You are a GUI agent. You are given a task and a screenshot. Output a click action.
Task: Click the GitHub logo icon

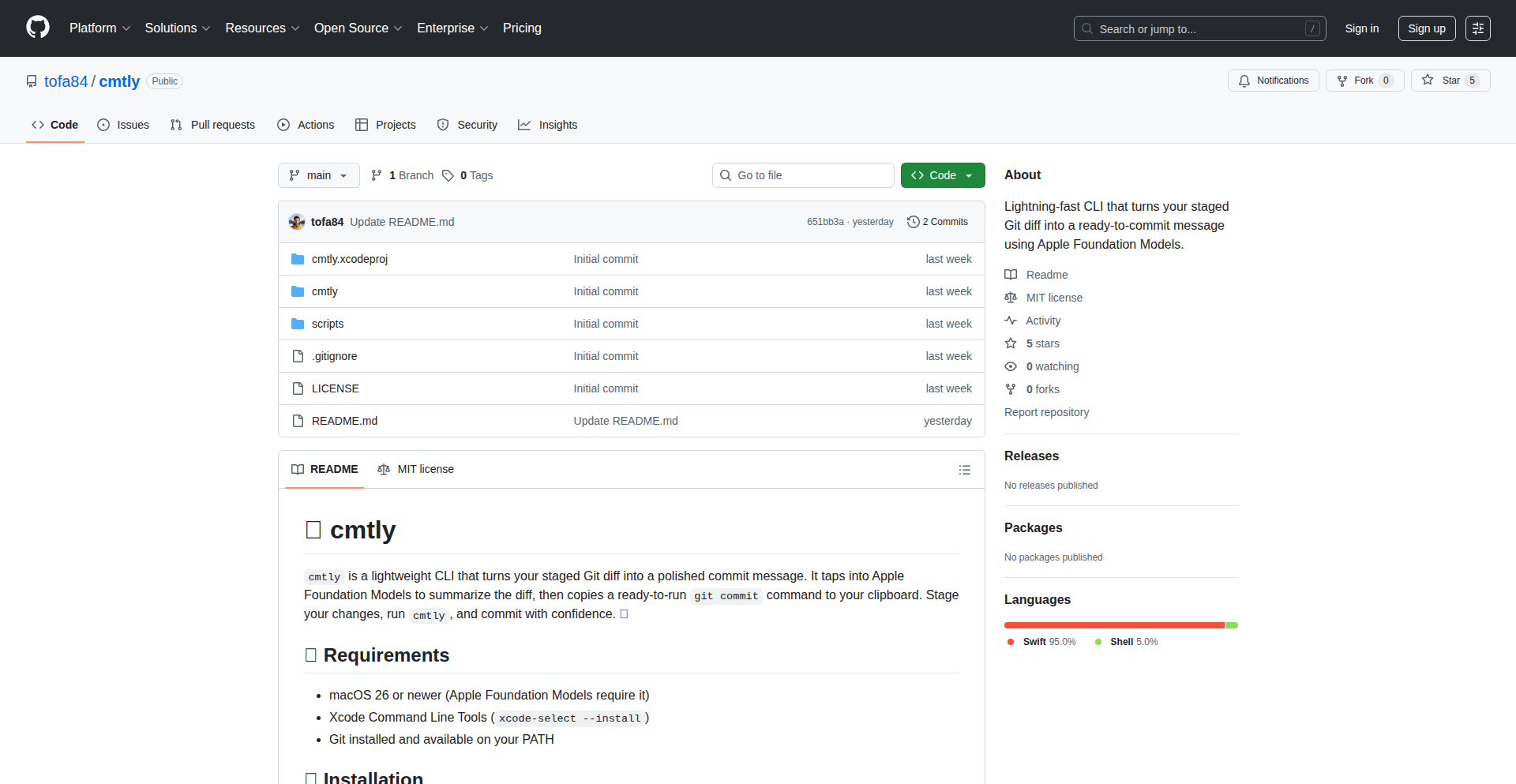[x=38, y=28]
